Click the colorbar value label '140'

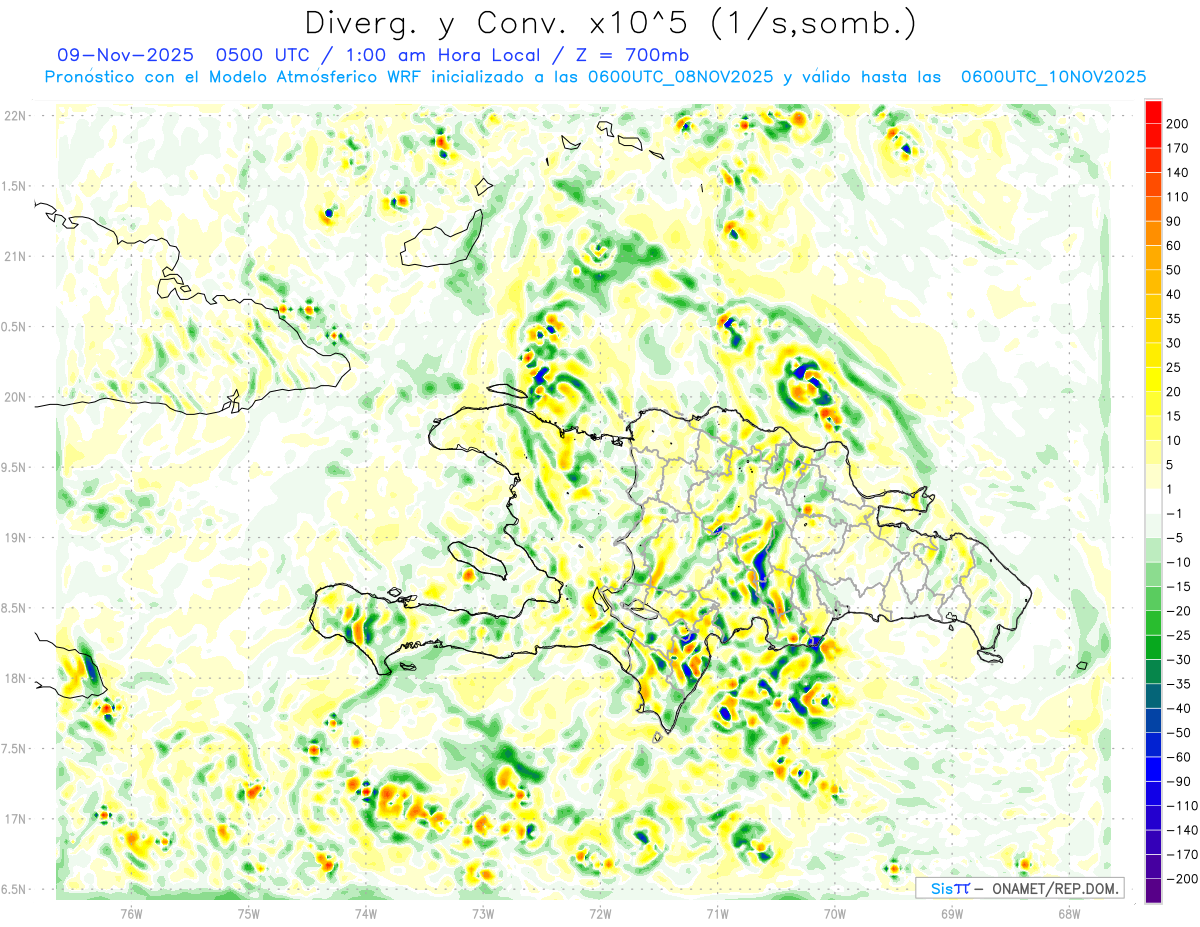[x=1177, y=172]
